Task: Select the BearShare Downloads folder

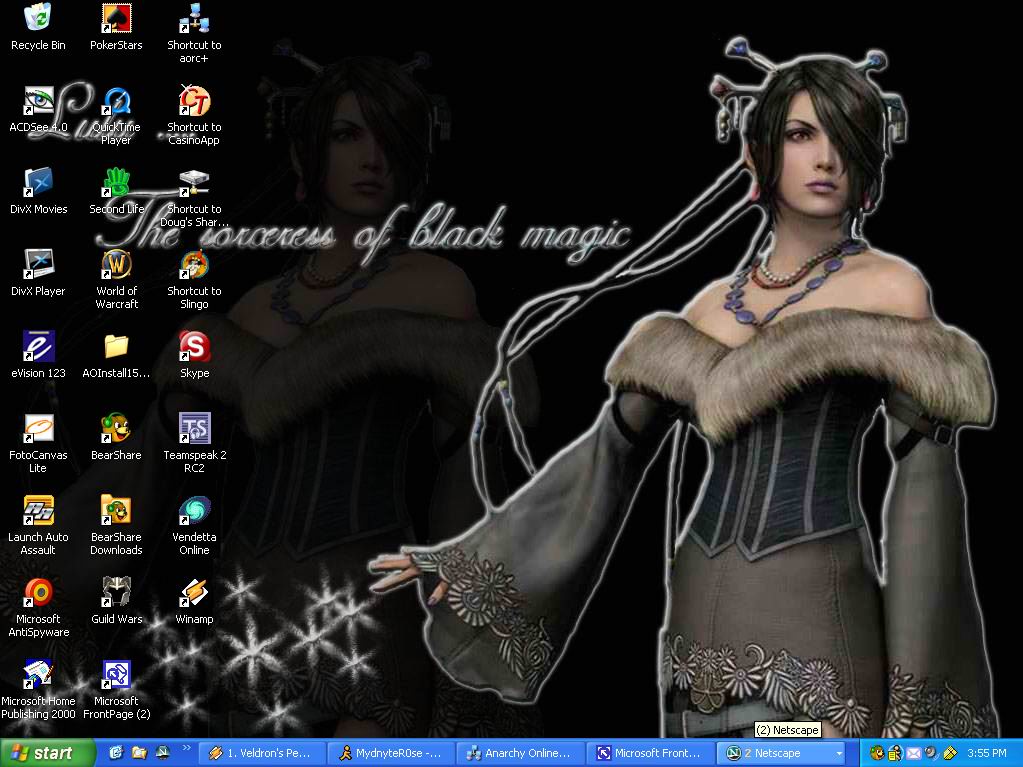Action: [116, 512]
